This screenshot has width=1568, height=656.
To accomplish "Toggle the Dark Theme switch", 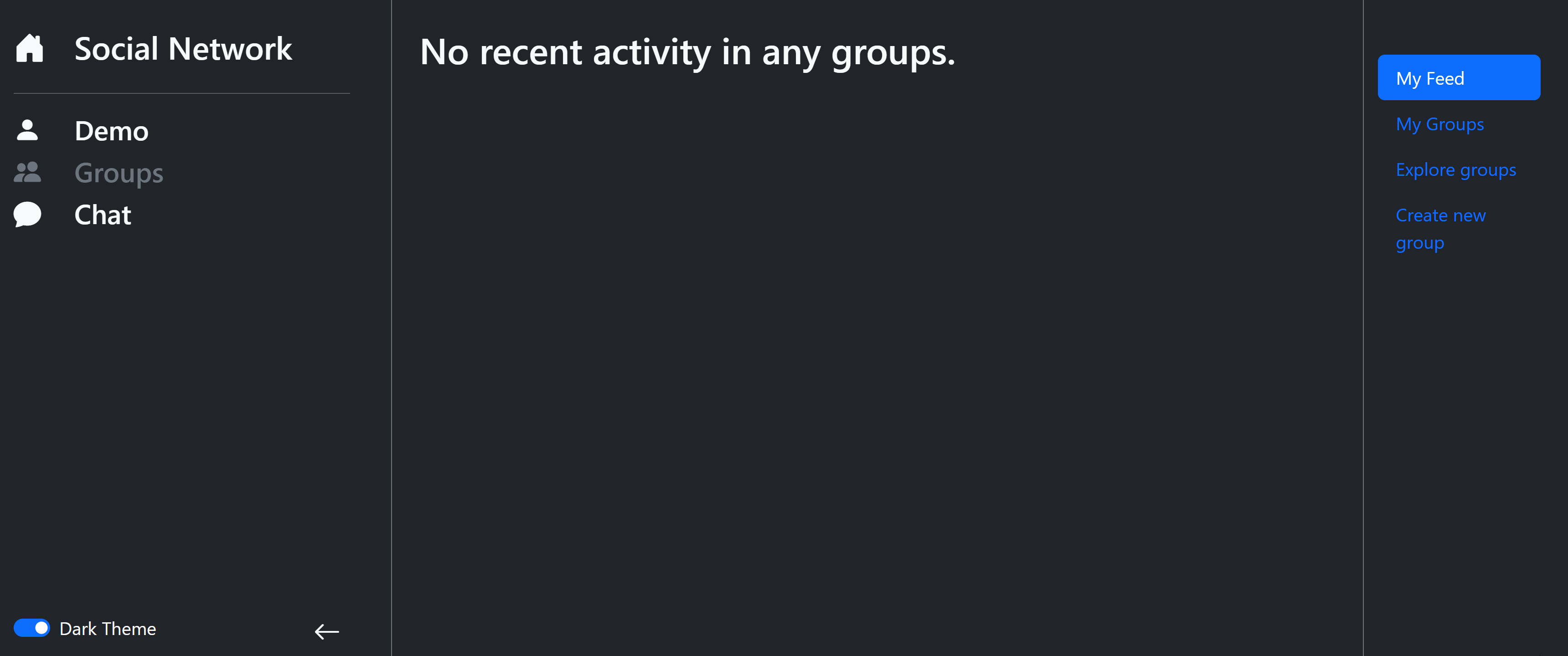I will (31, 628).
